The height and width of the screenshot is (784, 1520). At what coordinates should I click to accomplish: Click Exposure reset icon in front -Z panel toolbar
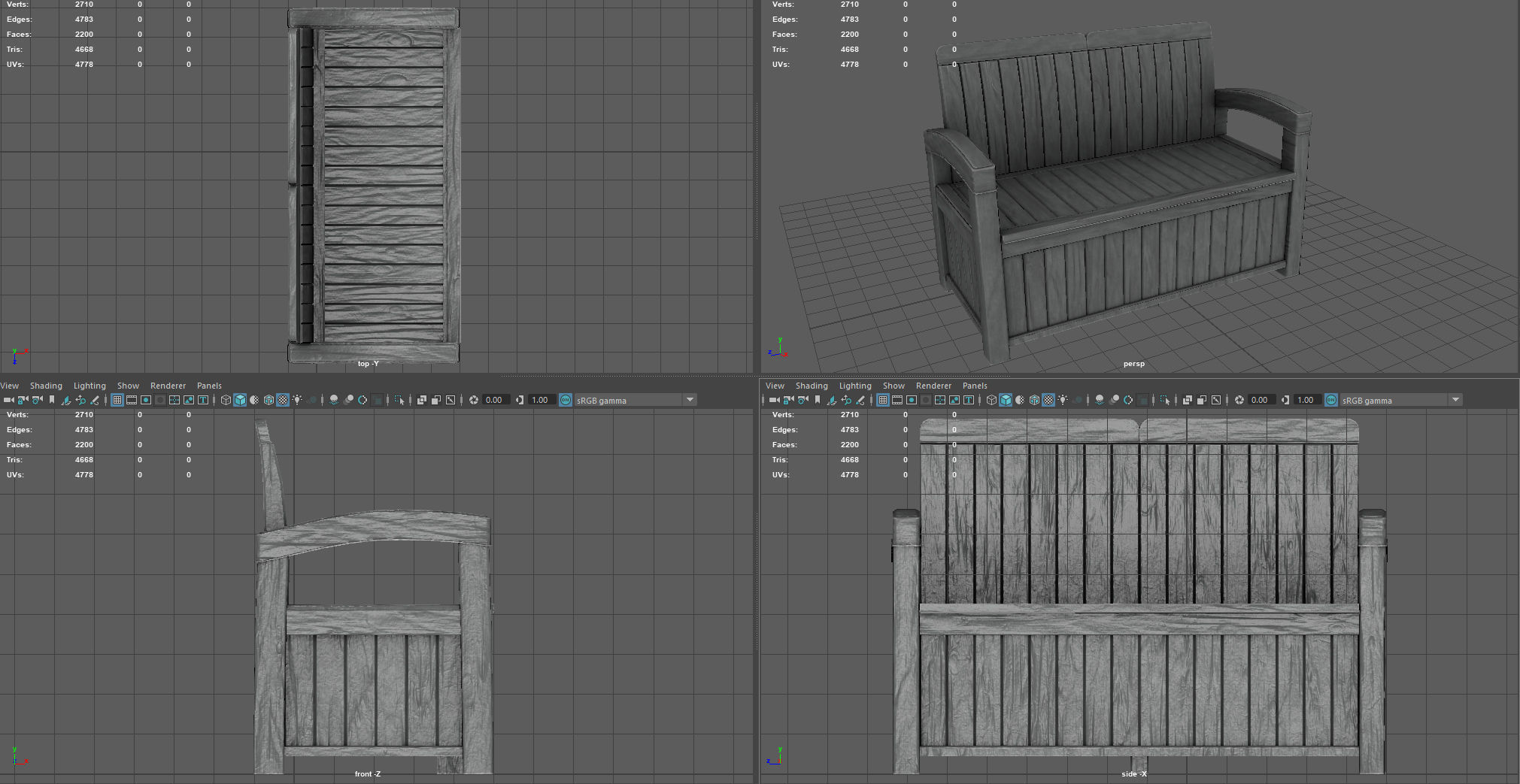tap(474, 400)
